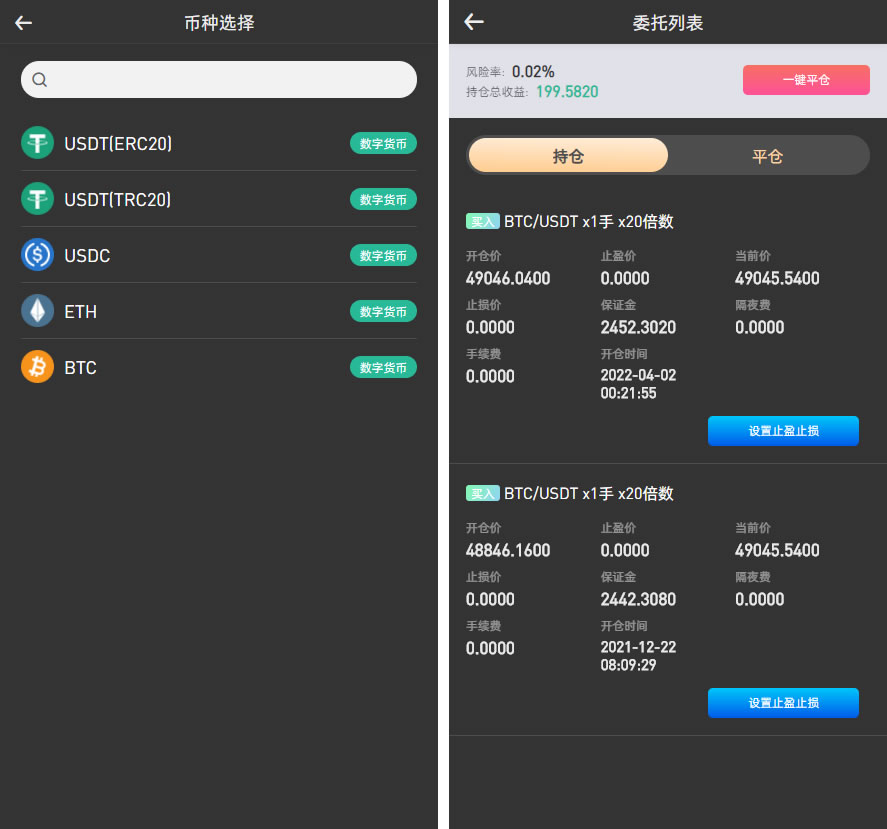Click the 数字货币 tag next to ETH
The height and width of the screenshot is (829, 887).
[383, 311]
